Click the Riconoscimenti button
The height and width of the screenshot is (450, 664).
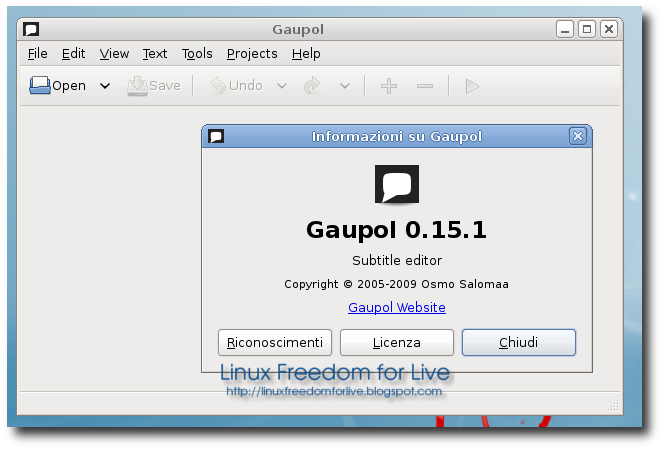pyautogui.click(x=275, y=342)
